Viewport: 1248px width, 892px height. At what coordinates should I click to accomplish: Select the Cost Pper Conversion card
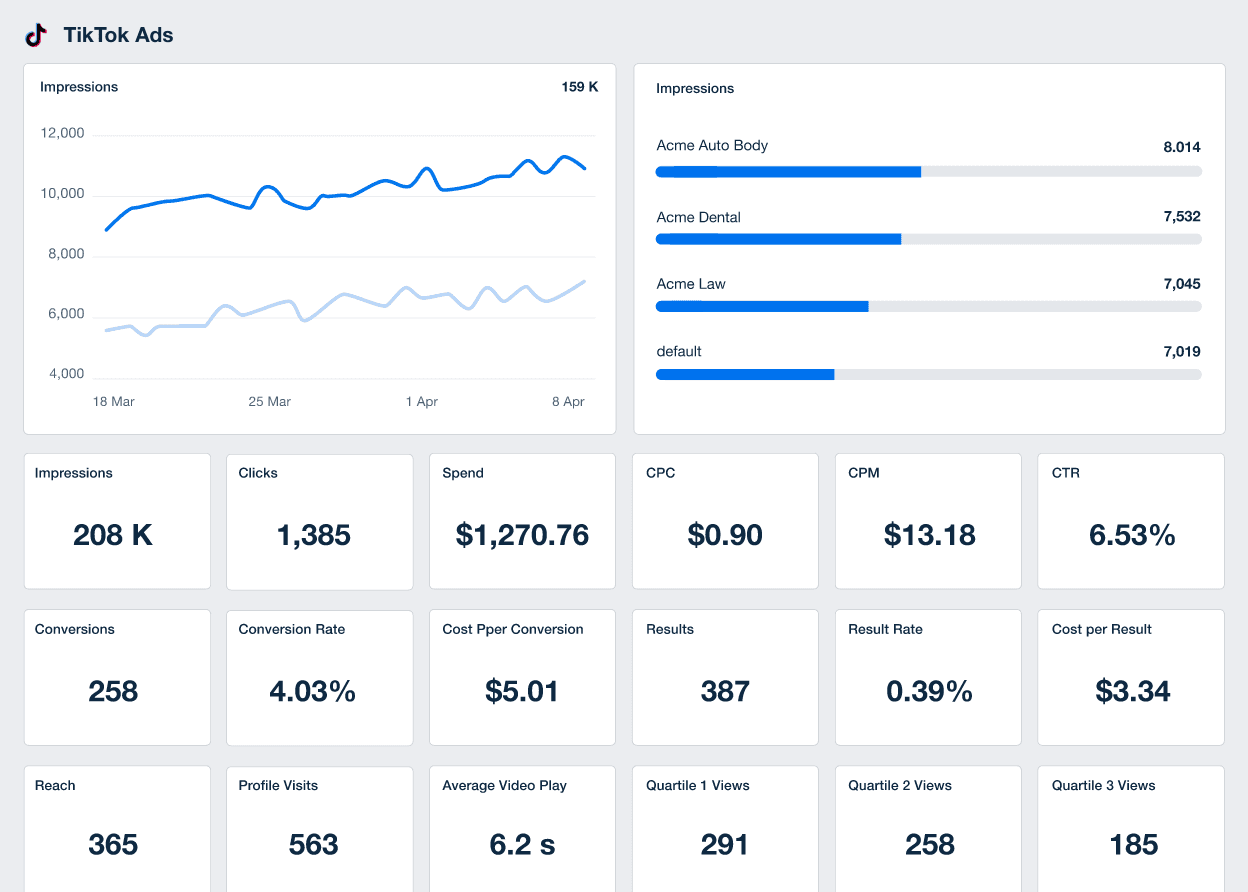[x=521, y=677]
